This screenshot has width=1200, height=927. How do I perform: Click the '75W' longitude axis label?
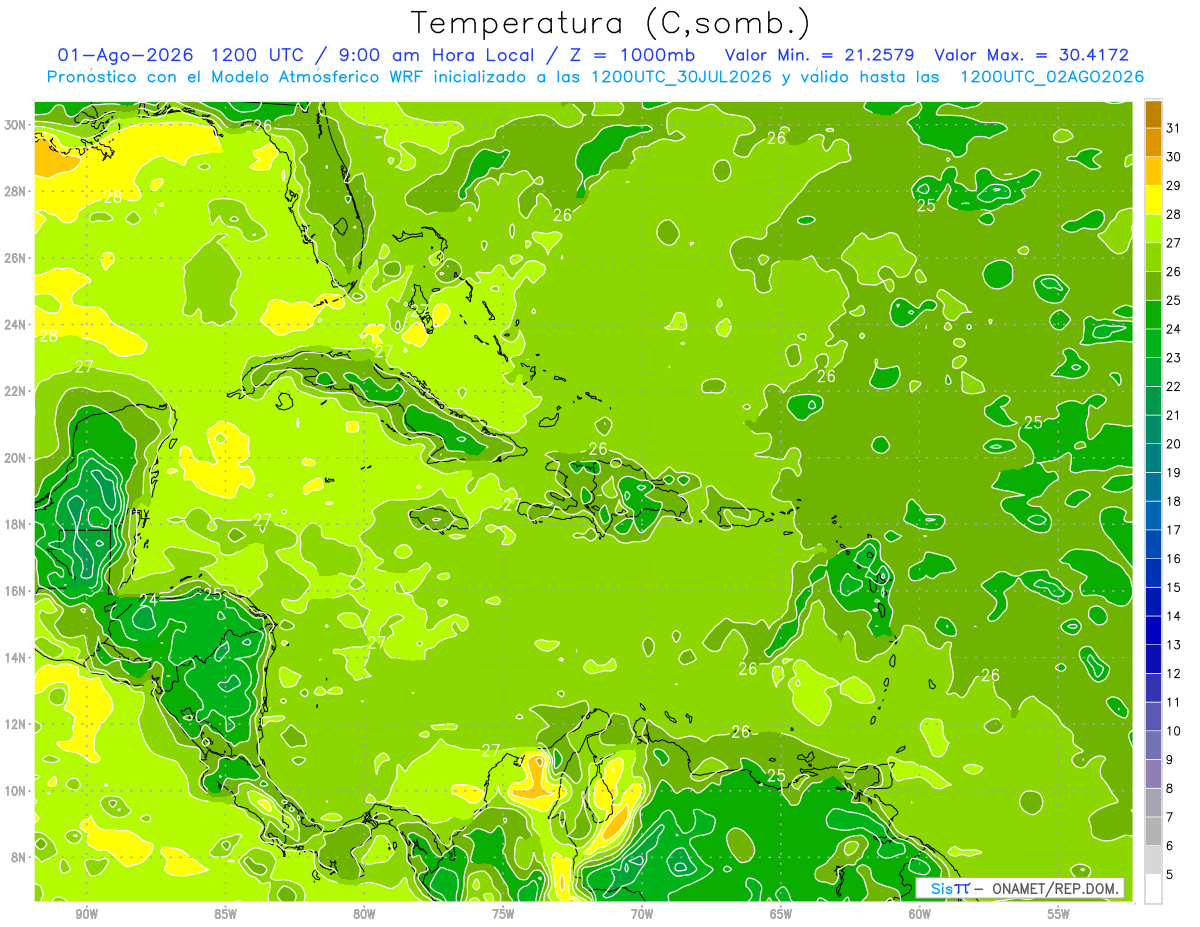(x=503, y=914)
